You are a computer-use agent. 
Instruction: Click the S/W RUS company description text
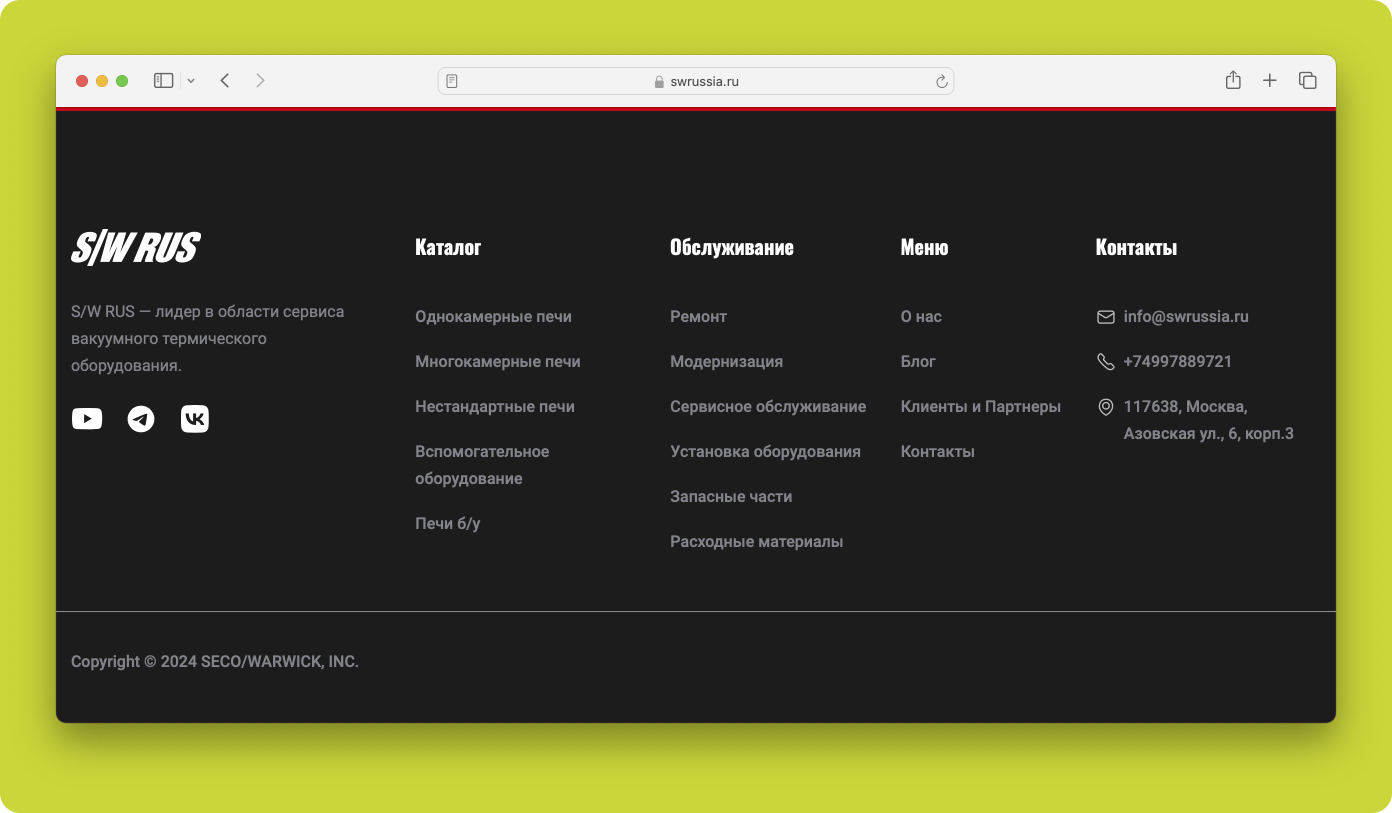[x=208, y=339]
